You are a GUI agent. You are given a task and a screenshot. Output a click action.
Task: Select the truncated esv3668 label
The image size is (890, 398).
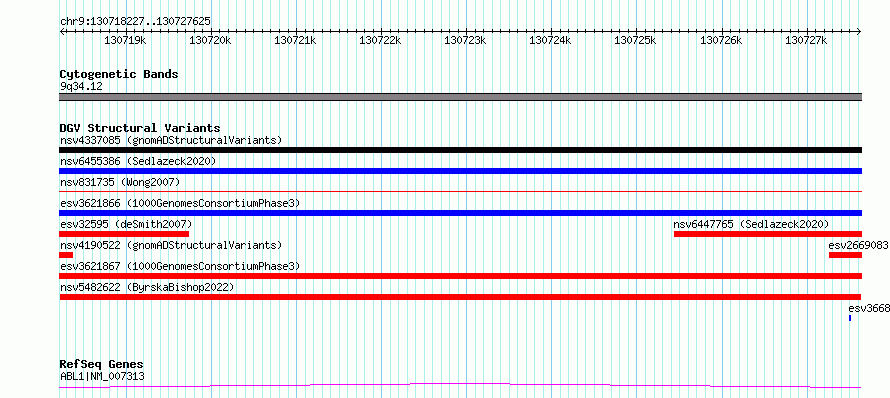[868, 308]
